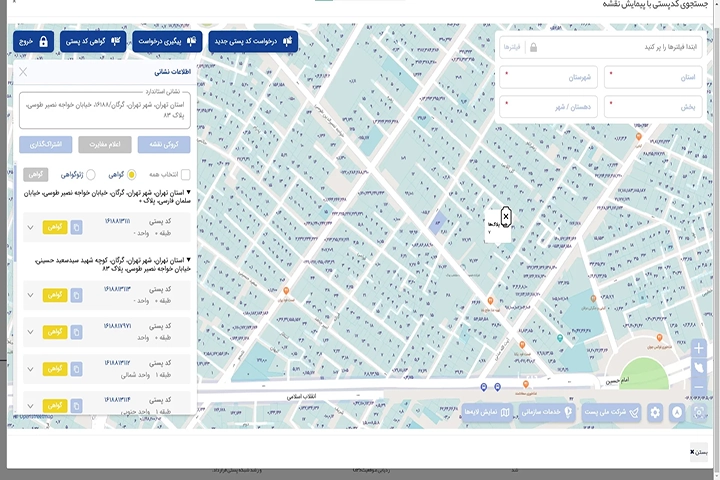This screenshot has height=480, width=720.
Task: Open map settings gear icon
Action: click(x=655, y=412)
